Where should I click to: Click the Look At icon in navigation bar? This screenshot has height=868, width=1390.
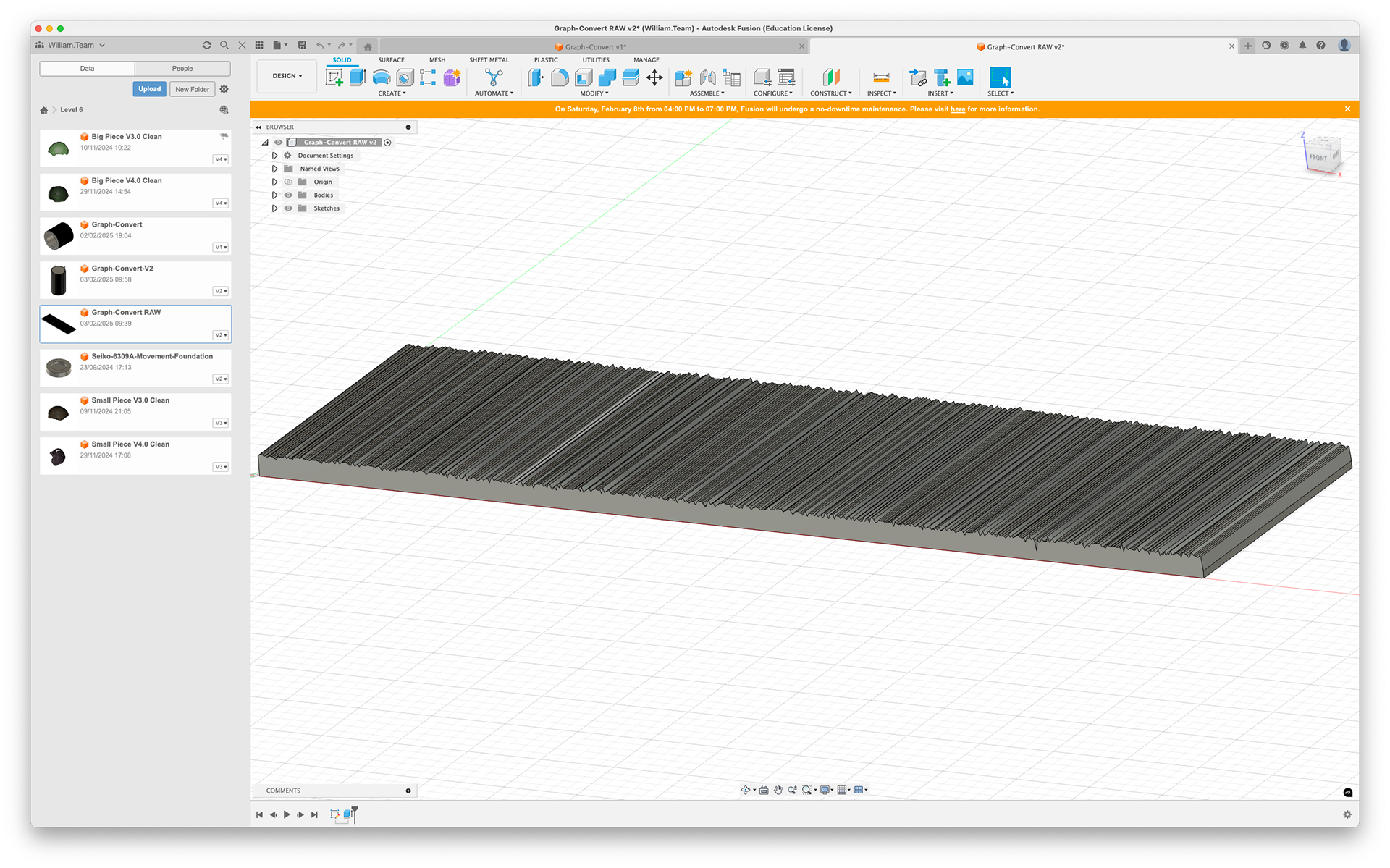pos(764,790)
